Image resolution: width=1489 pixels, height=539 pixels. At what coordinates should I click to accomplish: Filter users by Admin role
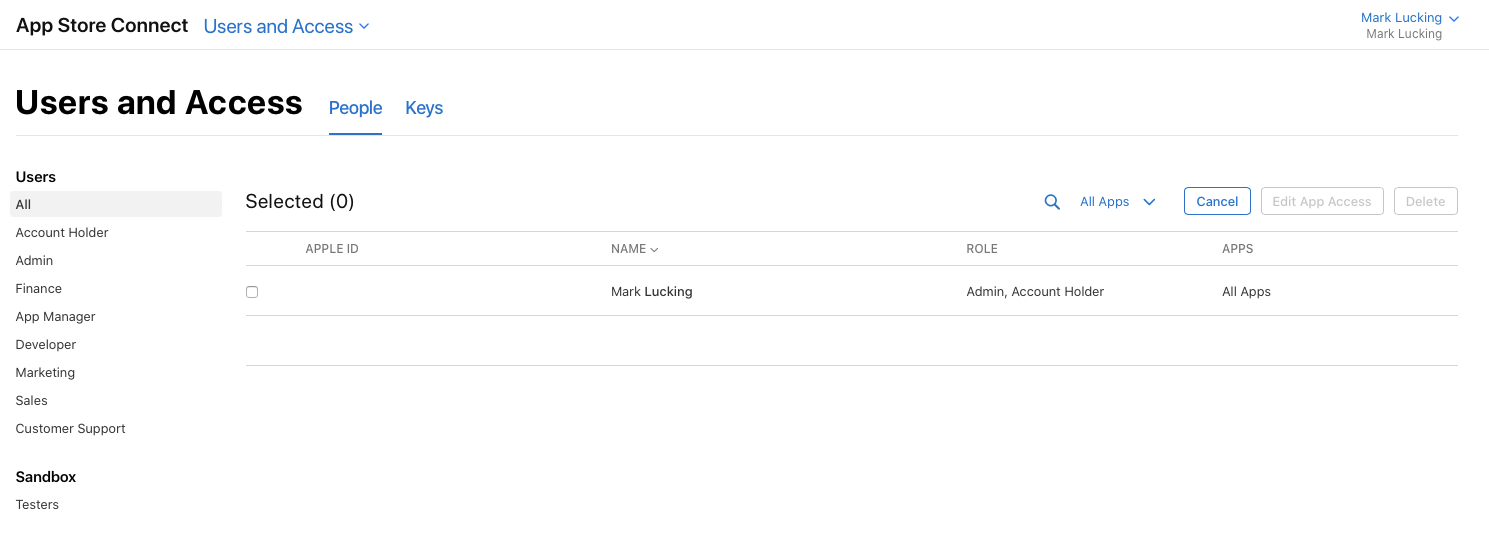pos(35,261)
